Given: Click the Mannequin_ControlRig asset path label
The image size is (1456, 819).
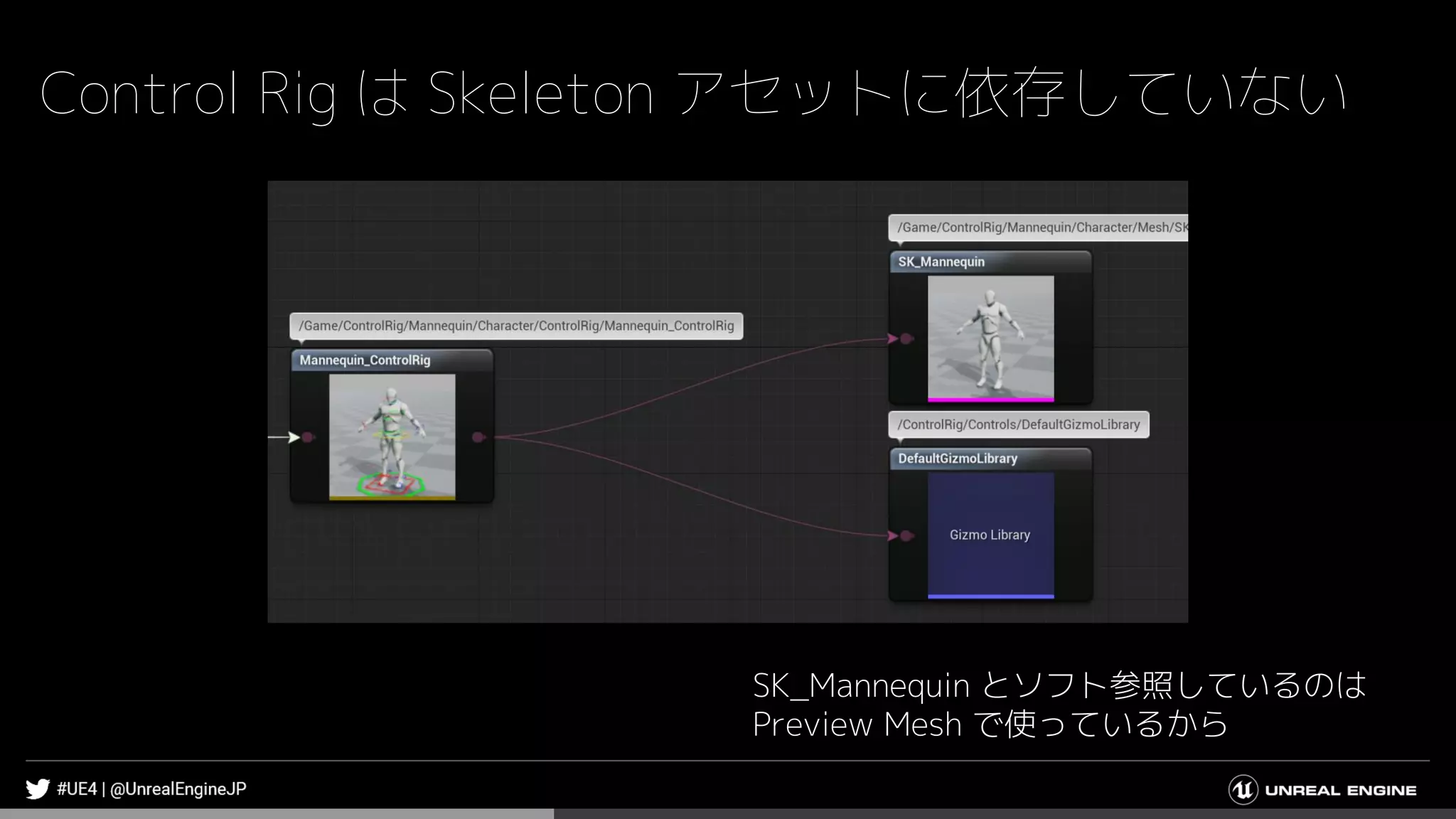Looking at the screenshot, I should coord(516,326).
